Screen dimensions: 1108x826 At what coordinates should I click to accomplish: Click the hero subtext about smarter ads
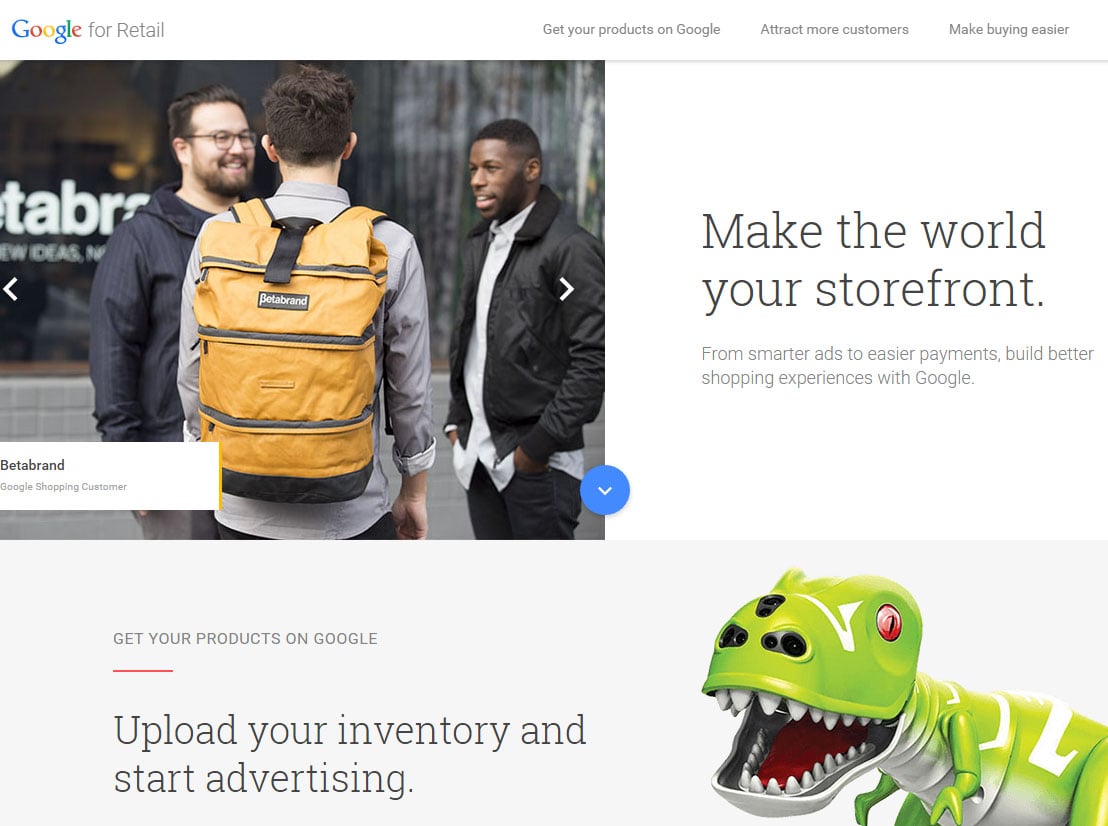click(x=897, y=366)
